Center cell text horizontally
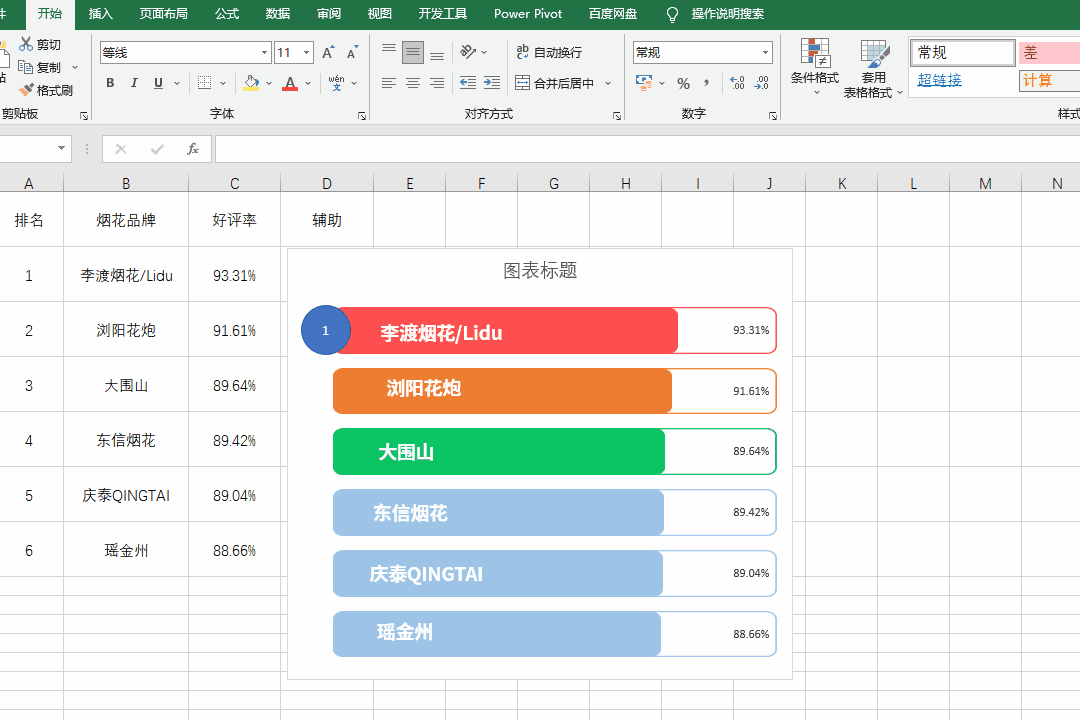The height and width of the screenshot is (720, 1080). [413, 83]
